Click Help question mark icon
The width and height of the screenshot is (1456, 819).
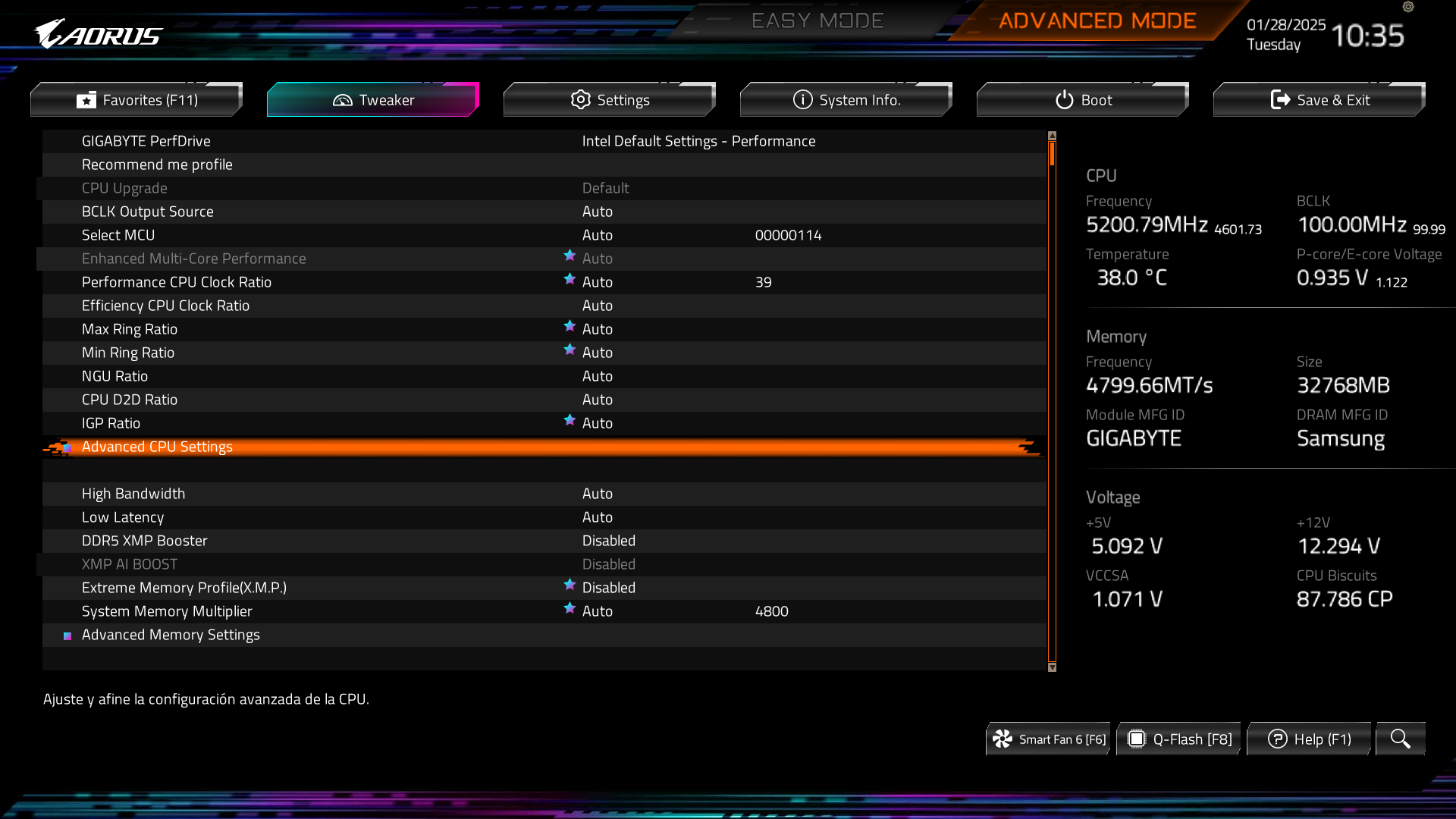point(1278,739)
